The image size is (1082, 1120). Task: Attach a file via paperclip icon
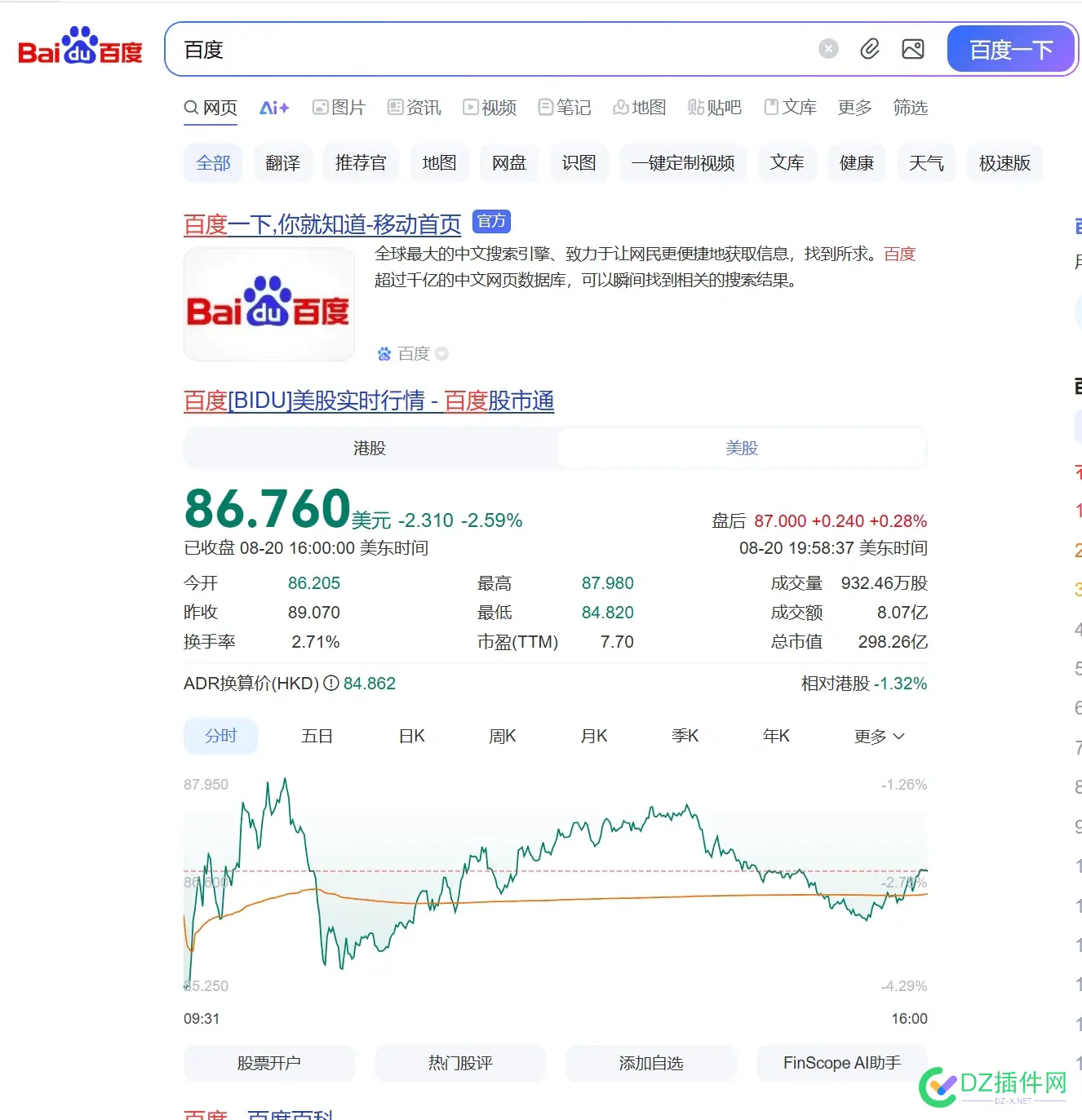point(870,49)
